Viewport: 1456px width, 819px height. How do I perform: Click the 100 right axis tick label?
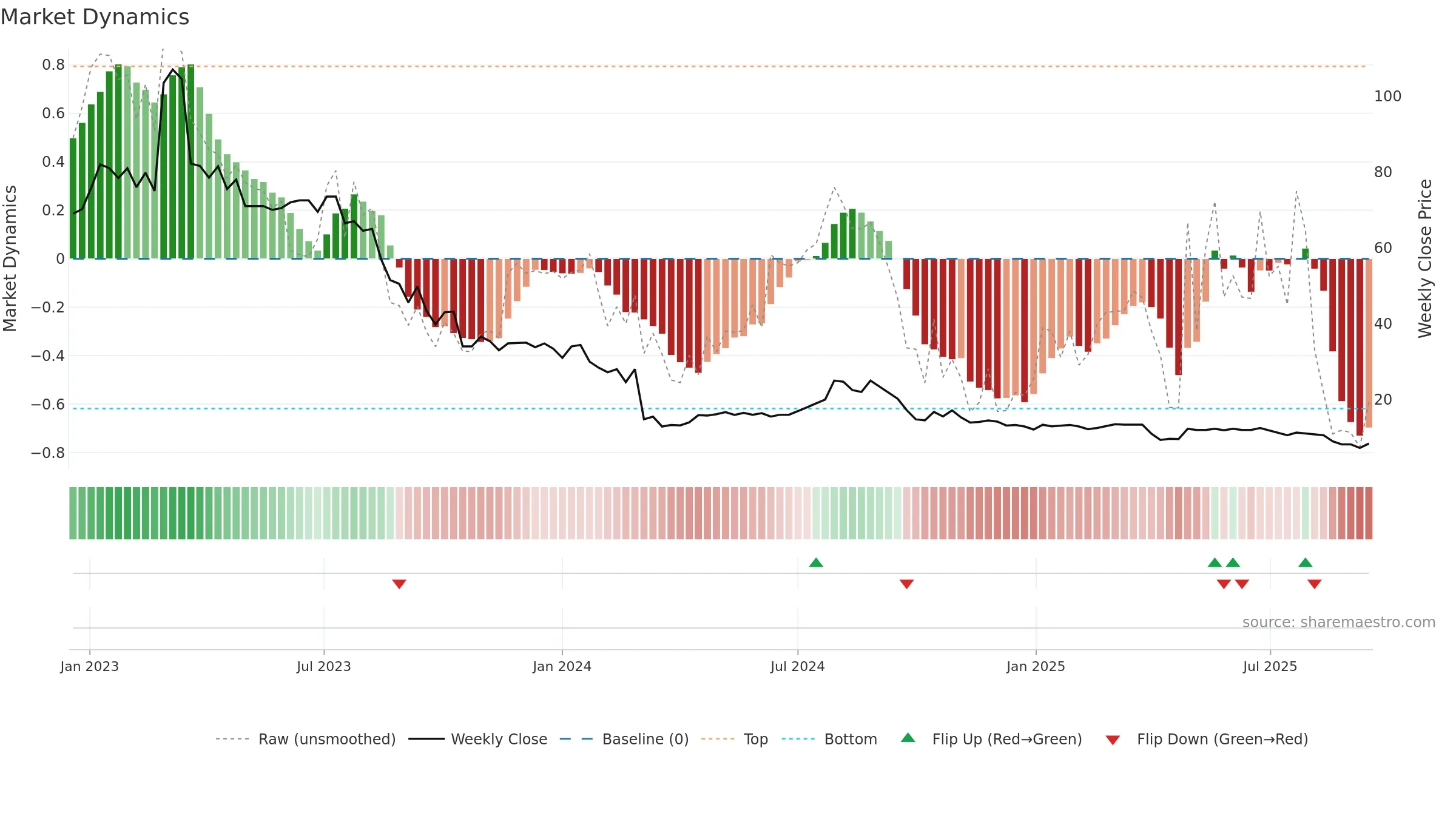(1388, 96)
